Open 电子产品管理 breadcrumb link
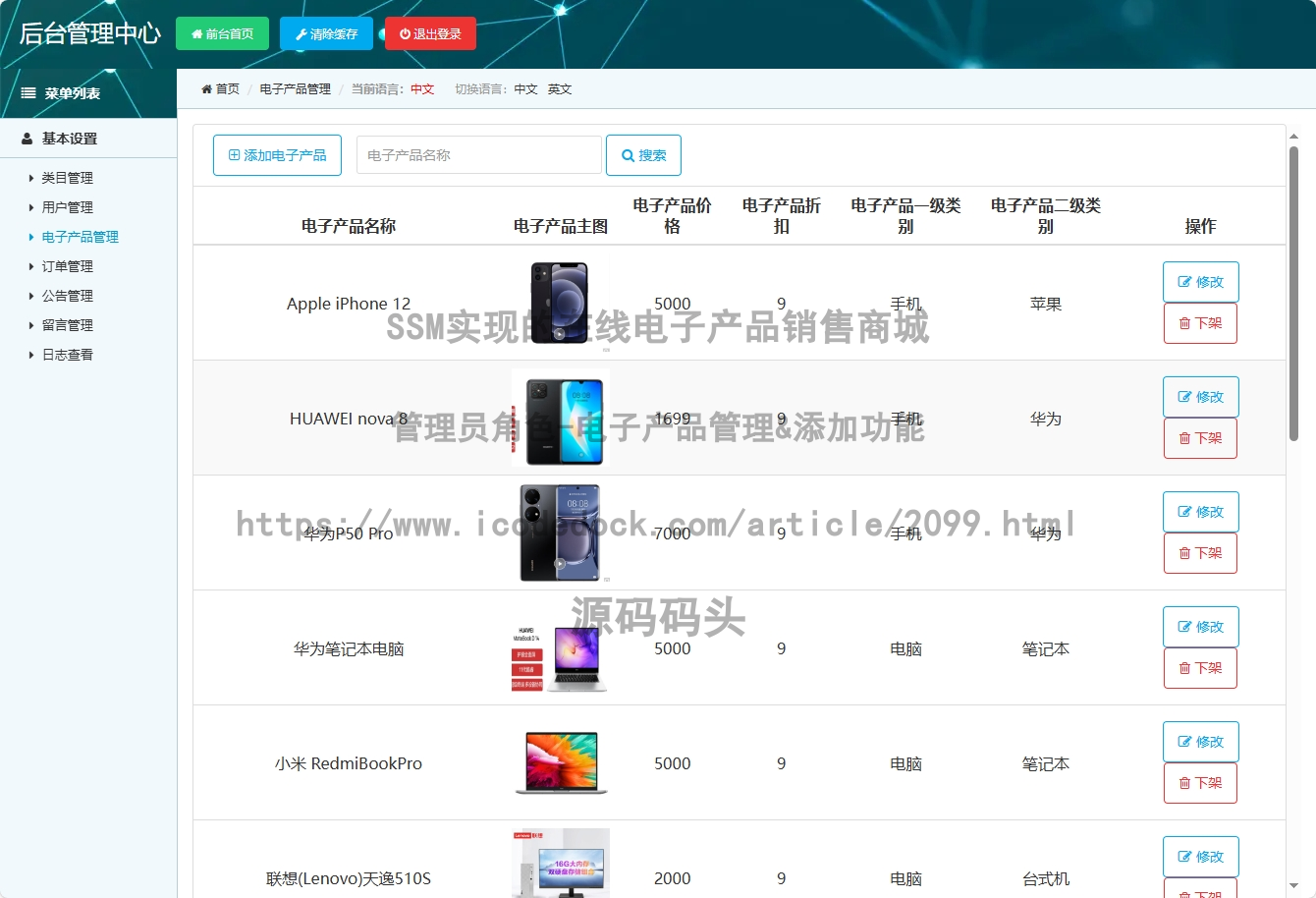 (295, 89)
